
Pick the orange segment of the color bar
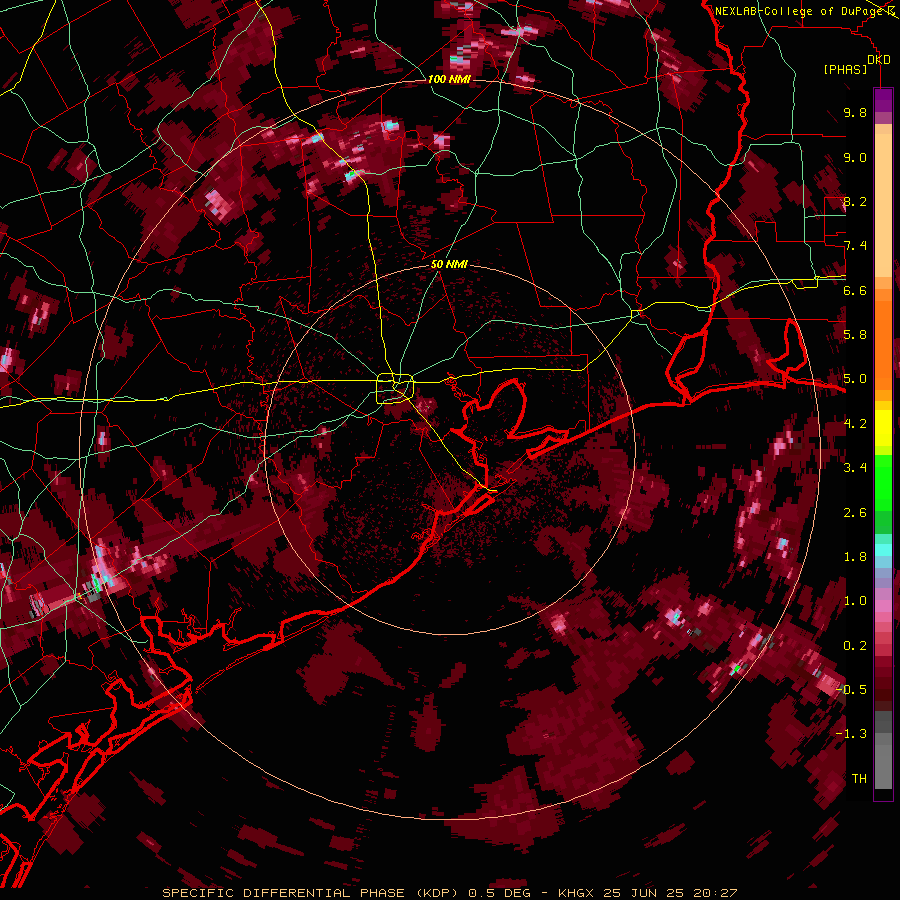coord(883,340)
